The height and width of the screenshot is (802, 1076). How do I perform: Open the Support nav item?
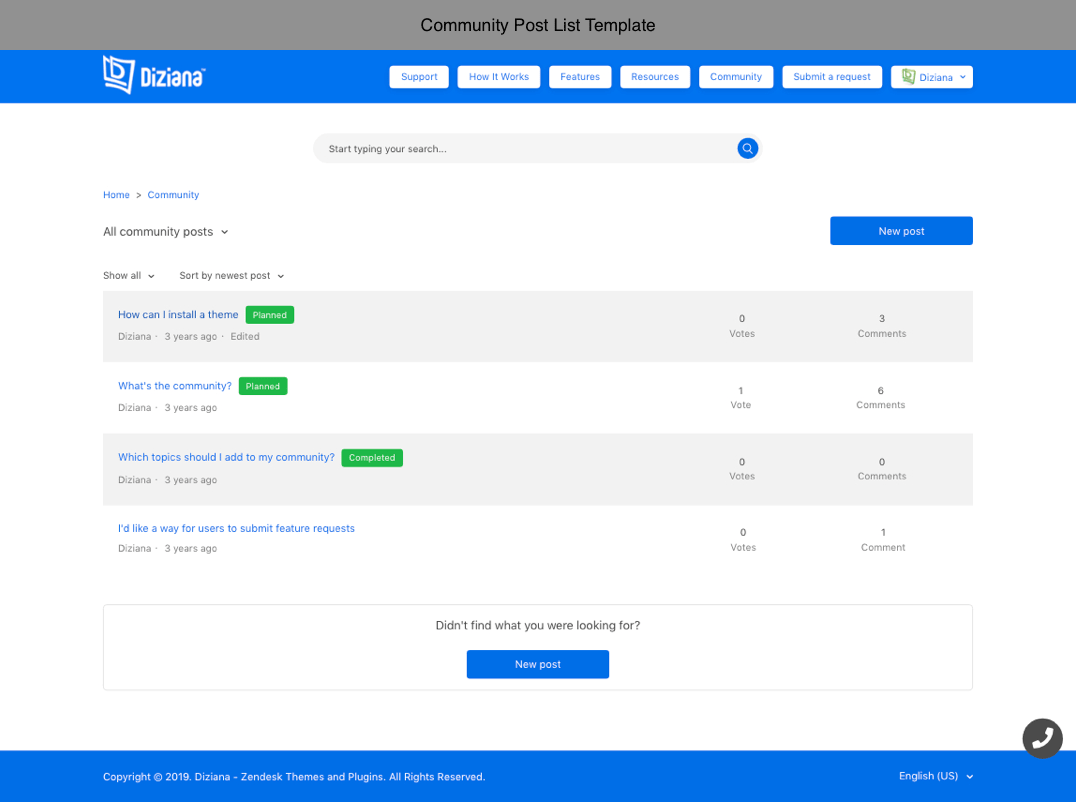click(x=419, y=77)
